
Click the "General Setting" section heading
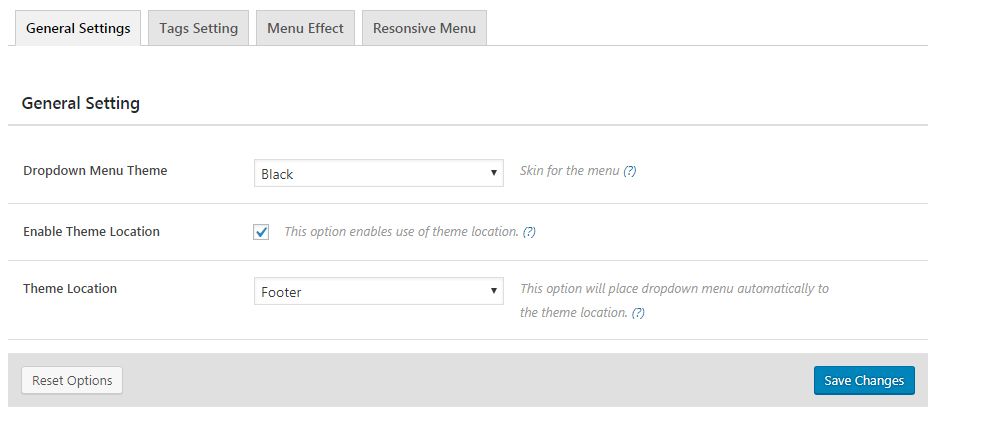pos(81,103)
